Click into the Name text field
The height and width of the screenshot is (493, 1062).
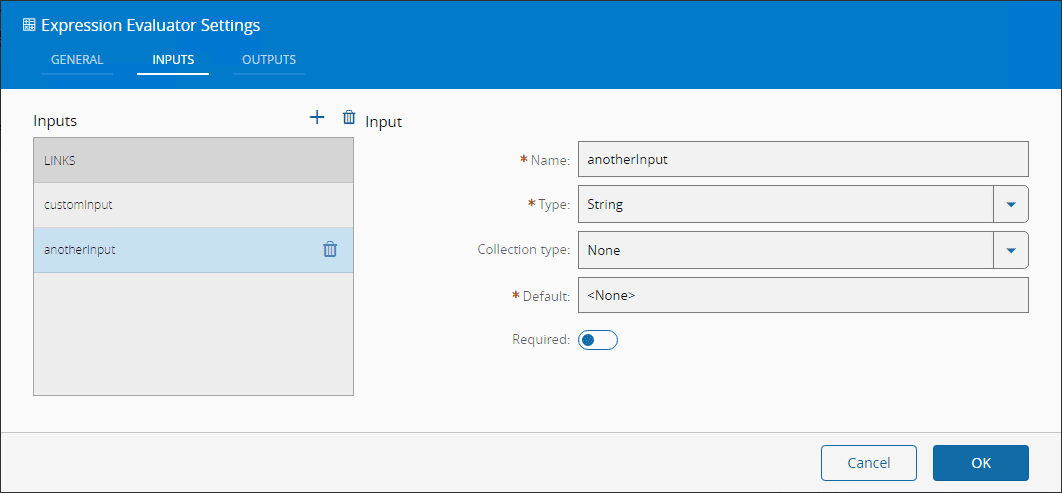tap(802, 159)
